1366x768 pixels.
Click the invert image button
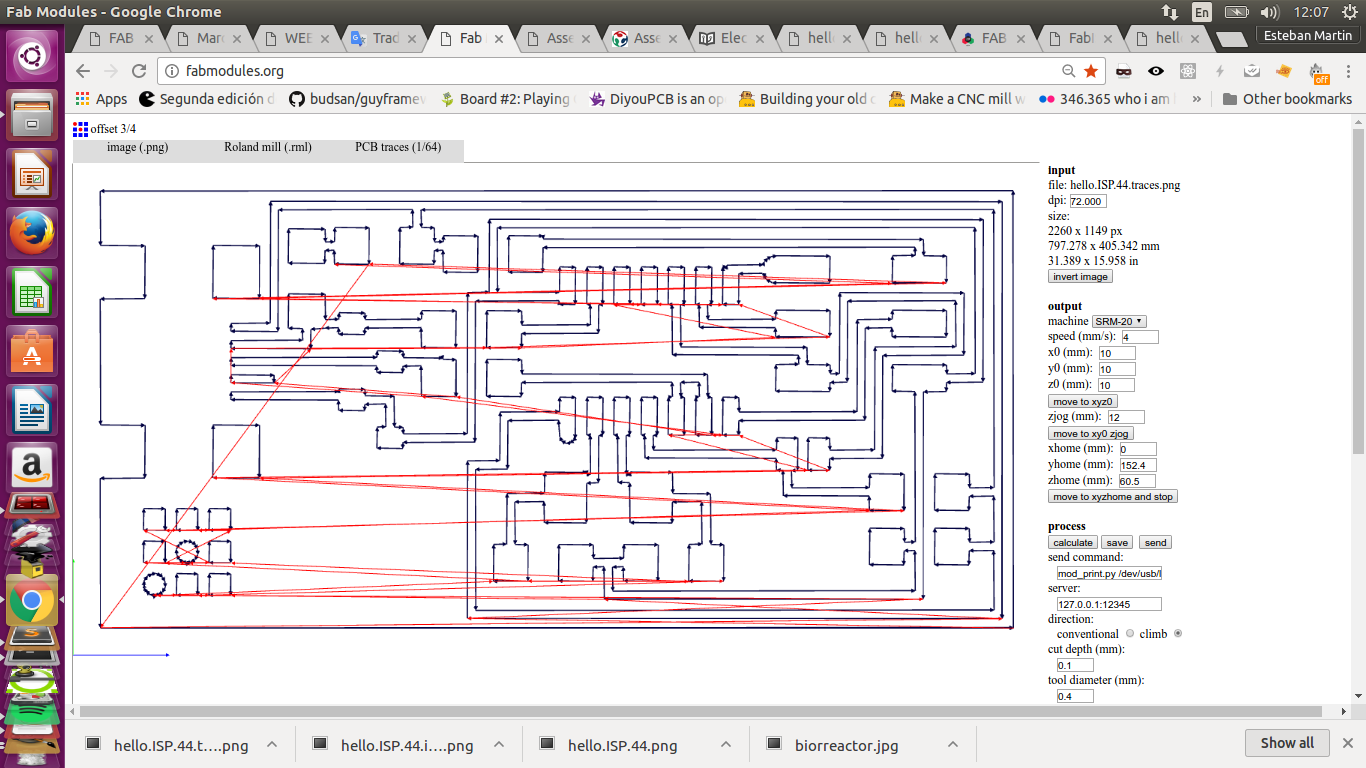point(1080,276)
